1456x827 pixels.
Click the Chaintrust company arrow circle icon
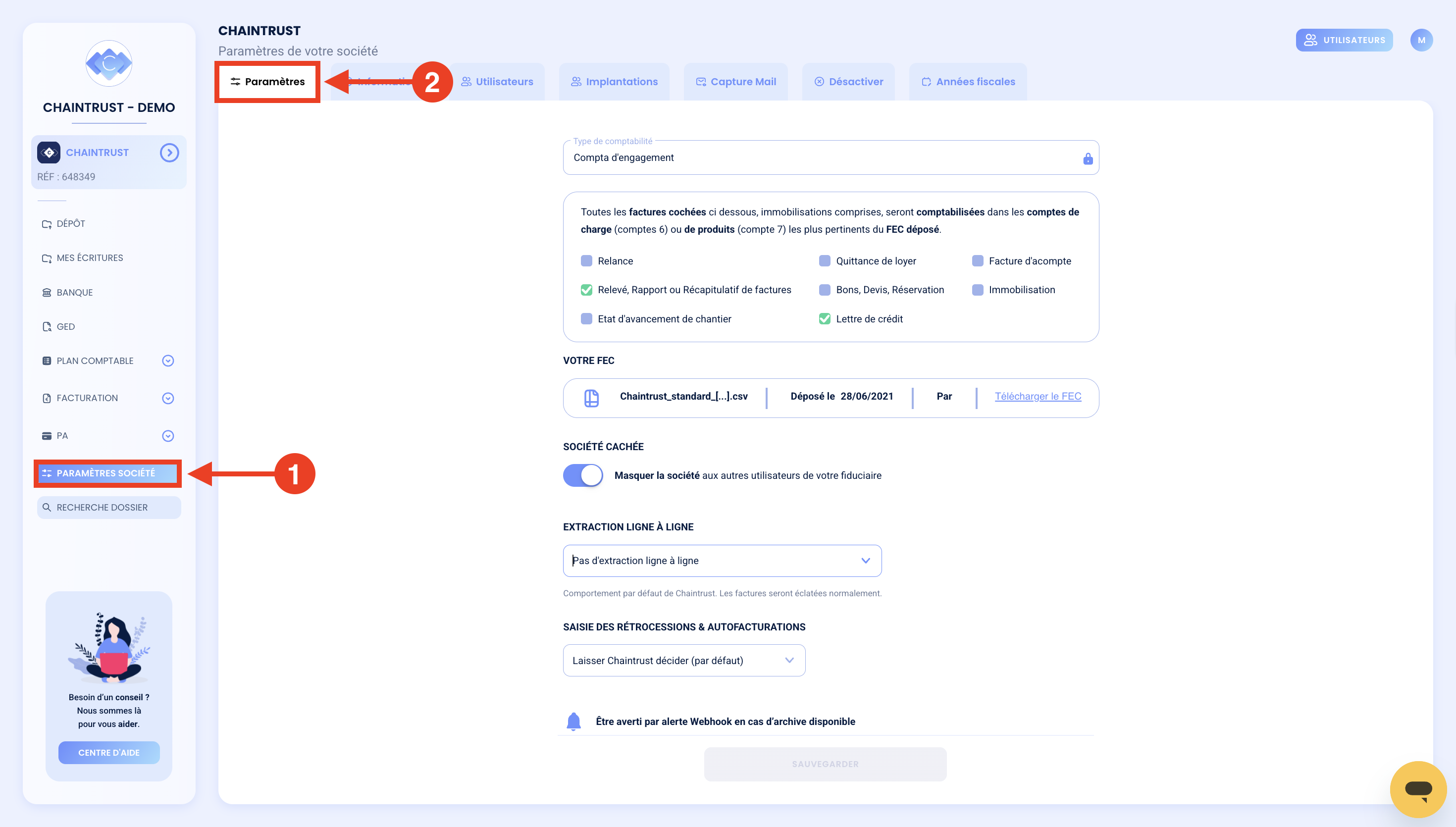point(169,152)
